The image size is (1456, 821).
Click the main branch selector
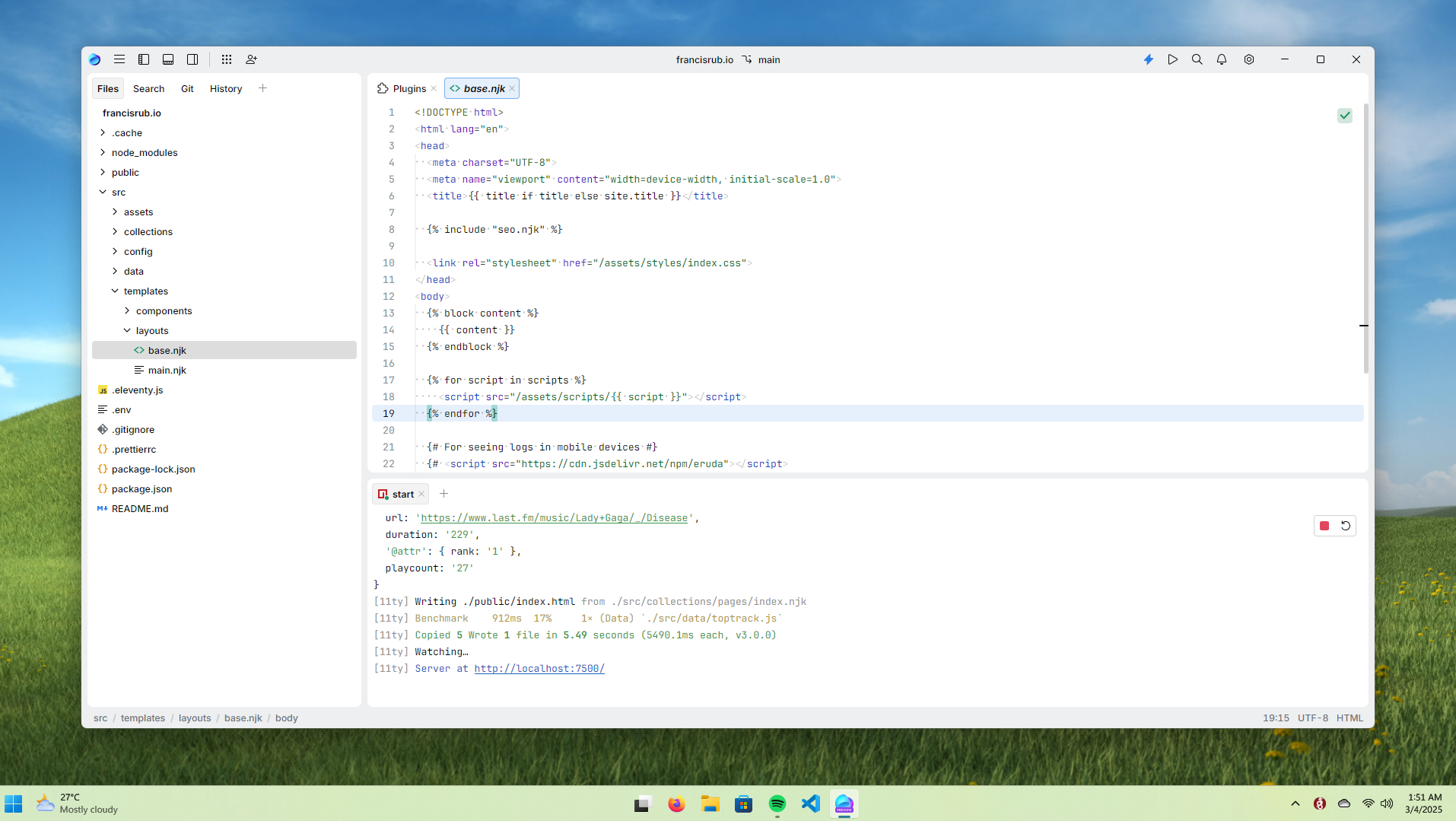pos(761,59)
